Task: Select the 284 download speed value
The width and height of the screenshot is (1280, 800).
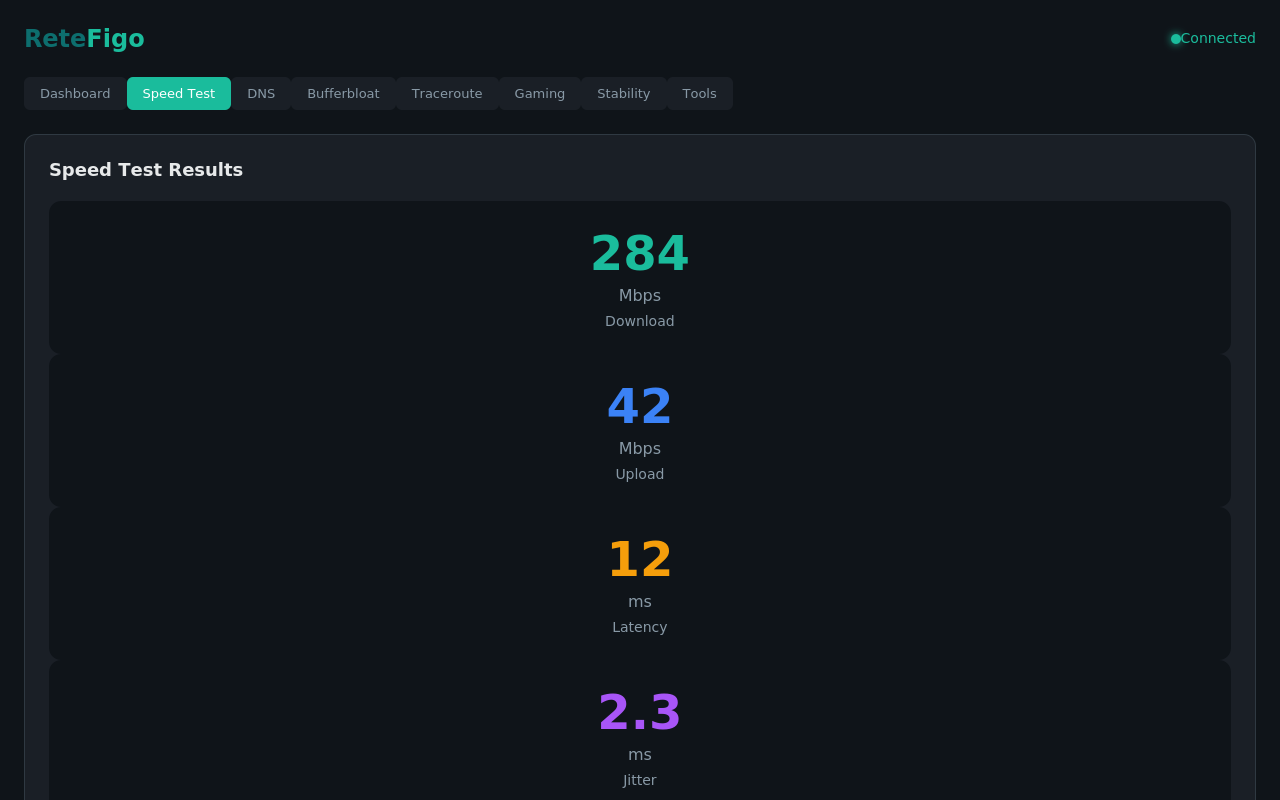Action: coord(640,254)
